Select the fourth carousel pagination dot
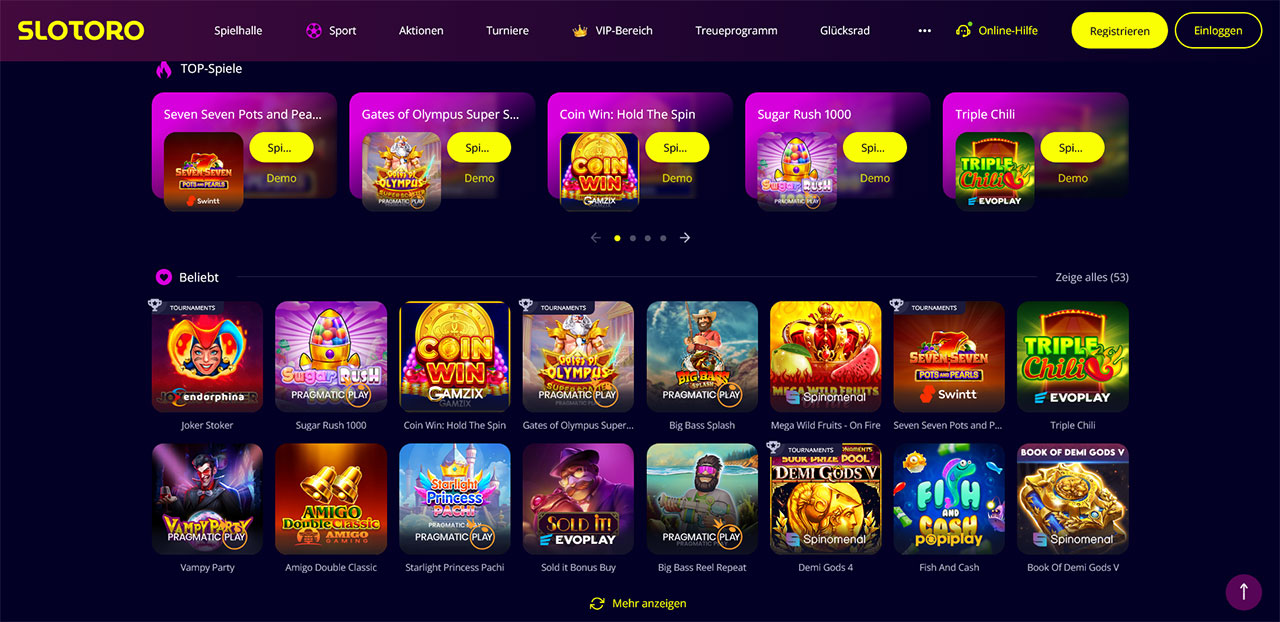1280x622 pixels. click(663, 238)
